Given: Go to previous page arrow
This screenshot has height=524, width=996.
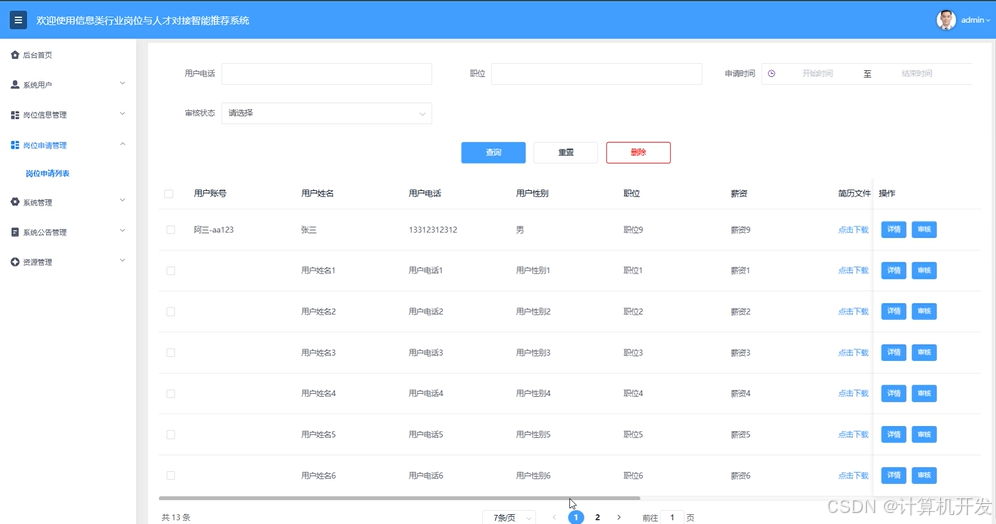Looking at the screenshot, I should [554, 518].
